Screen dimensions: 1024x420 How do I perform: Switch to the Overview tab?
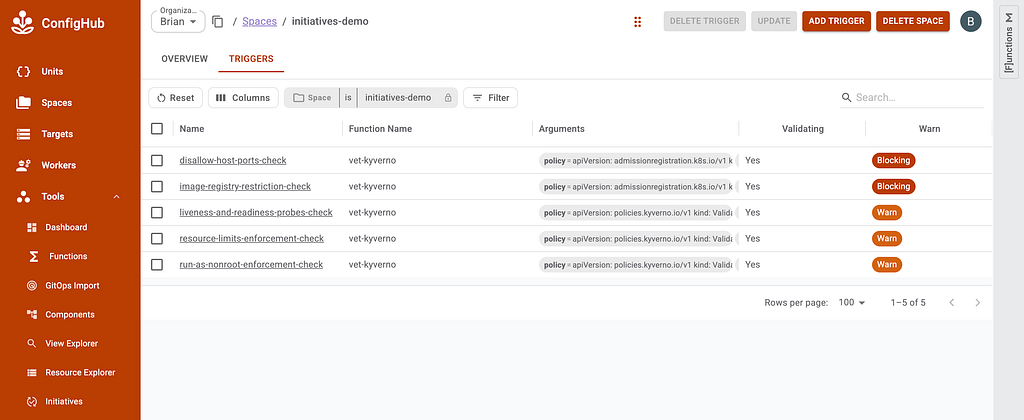point(185,59)
